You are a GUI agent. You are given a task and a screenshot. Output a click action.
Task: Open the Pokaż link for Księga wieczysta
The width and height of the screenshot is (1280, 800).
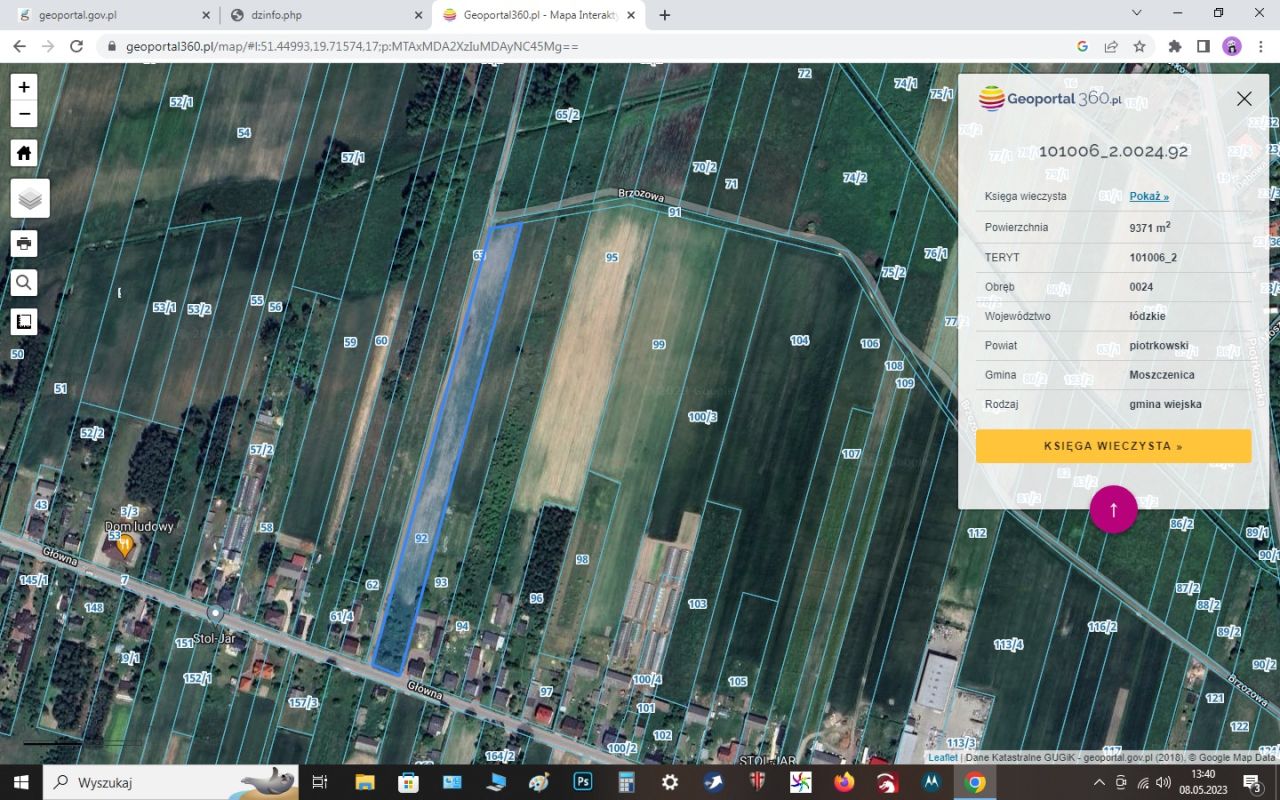tap(1148, 196)
